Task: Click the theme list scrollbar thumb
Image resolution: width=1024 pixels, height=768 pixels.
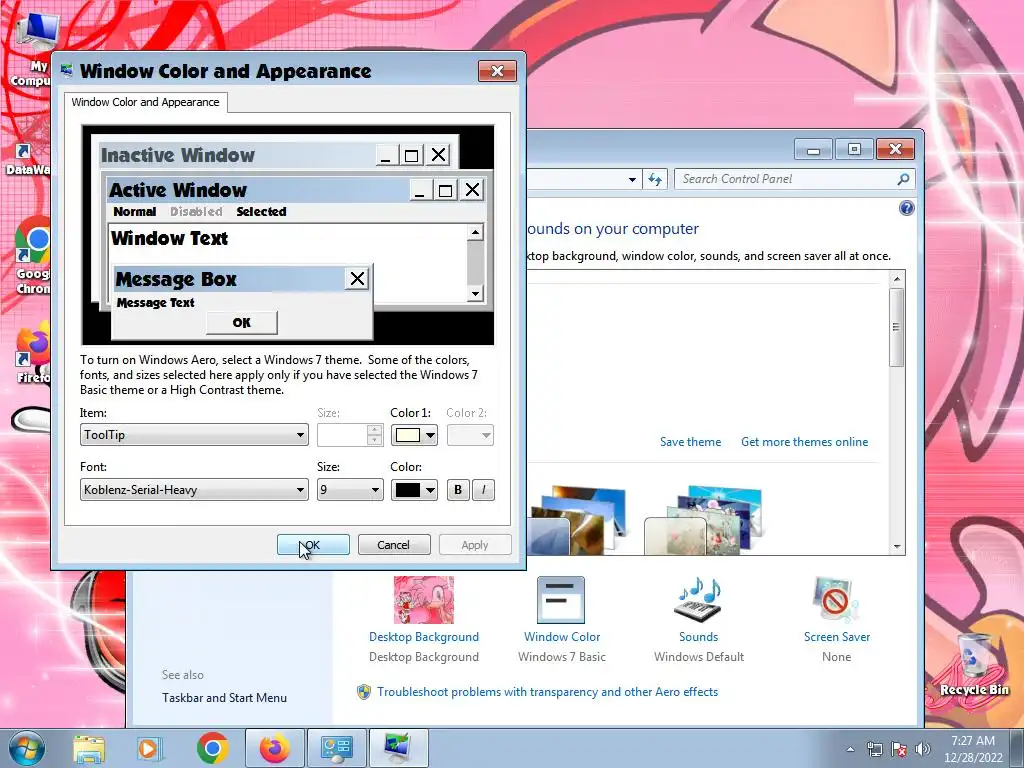Action: click(897, 327)
